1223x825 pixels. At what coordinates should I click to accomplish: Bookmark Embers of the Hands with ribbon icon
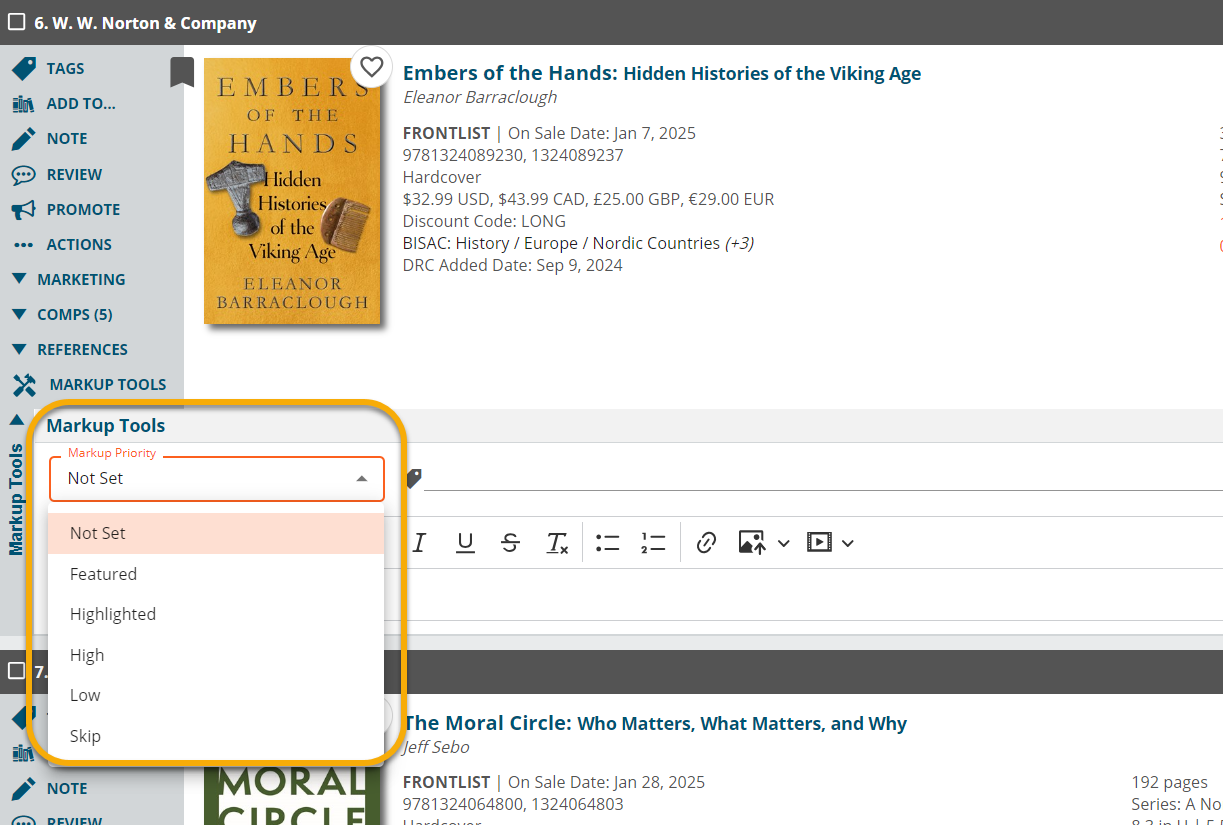pos(181,72)
